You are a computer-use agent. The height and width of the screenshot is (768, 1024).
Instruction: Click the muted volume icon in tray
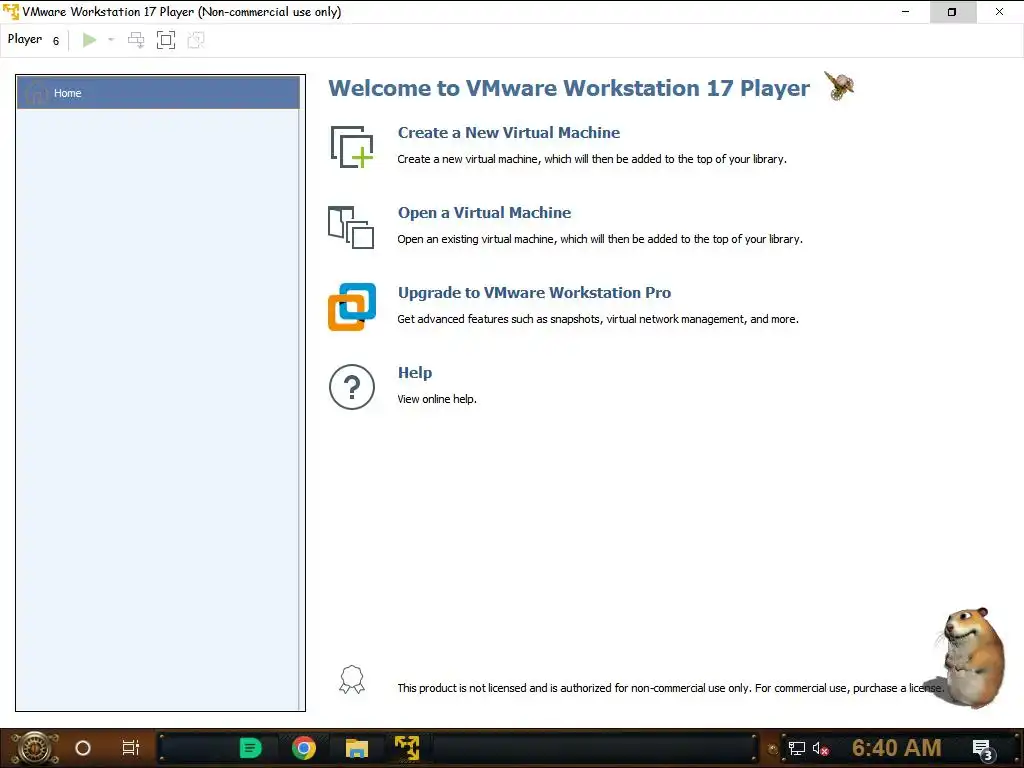pos(821,748)
